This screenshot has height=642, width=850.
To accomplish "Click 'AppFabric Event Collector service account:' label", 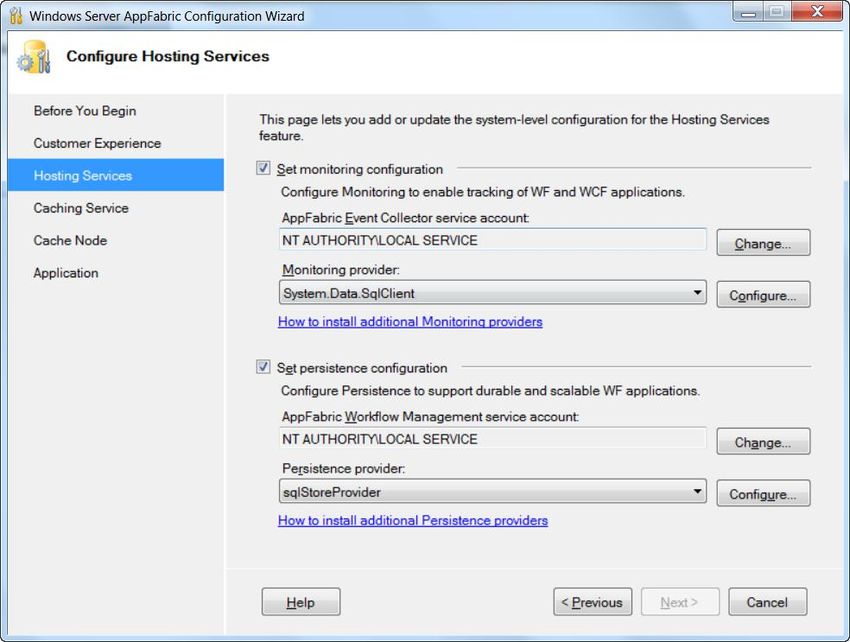I will (405, 218).
